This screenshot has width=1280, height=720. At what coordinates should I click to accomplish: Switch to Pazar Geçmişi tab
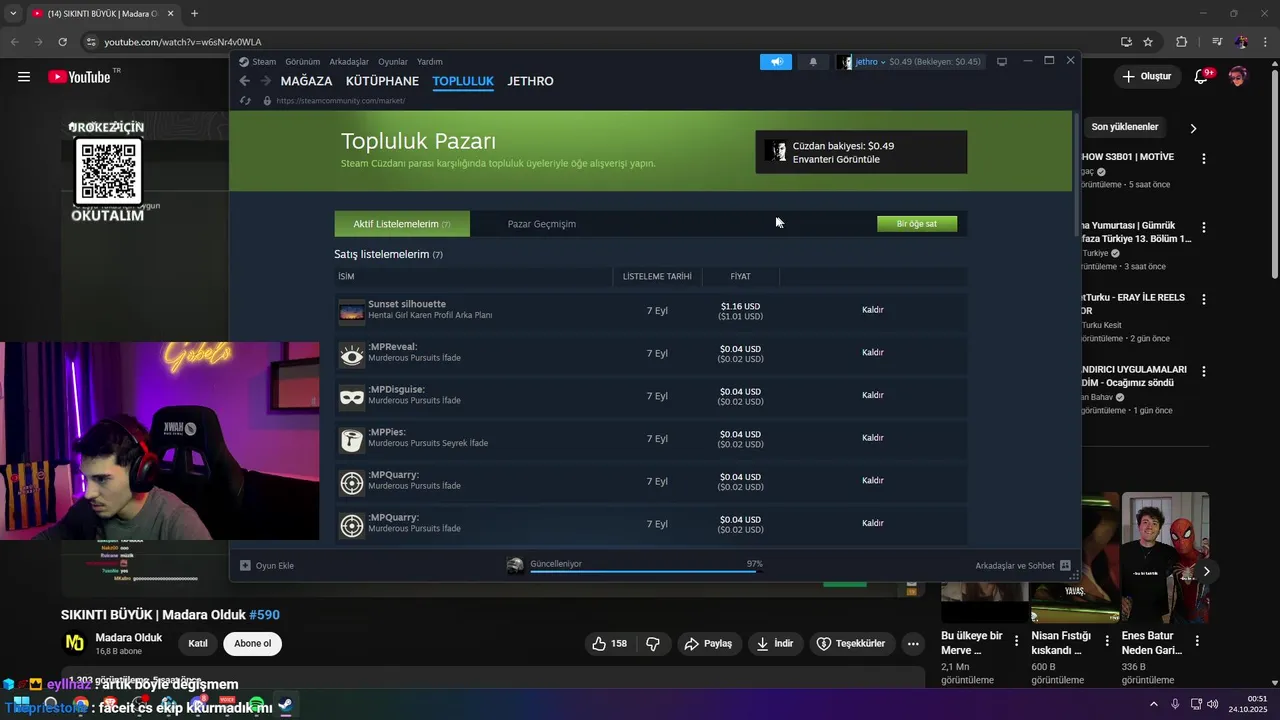542,224
